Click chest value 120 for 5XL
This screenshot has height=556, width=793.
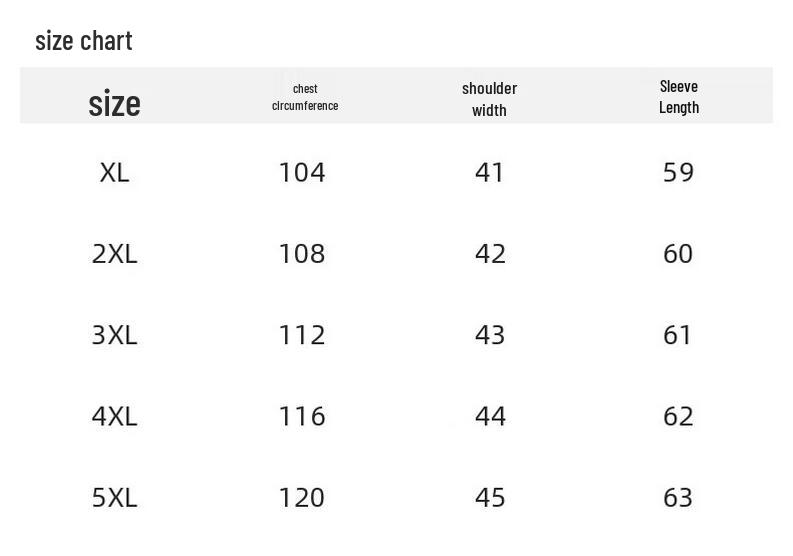302,498
